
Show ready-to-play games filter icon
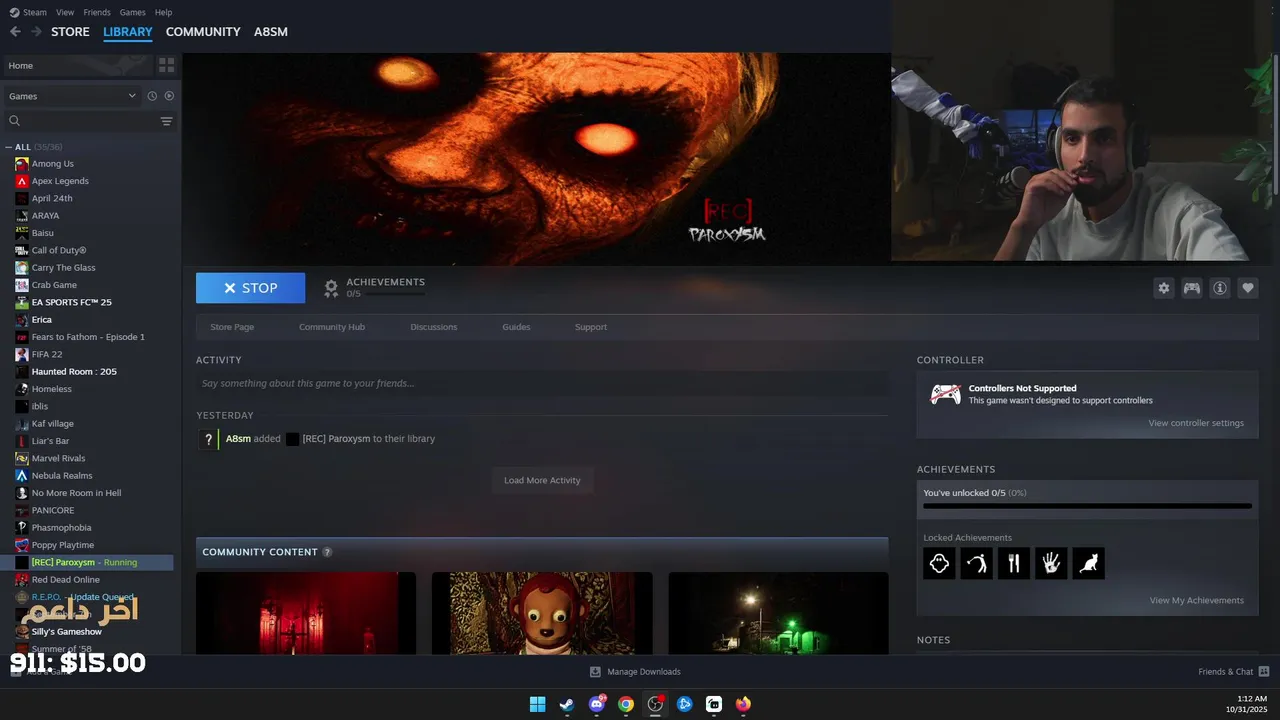(169, 96)
